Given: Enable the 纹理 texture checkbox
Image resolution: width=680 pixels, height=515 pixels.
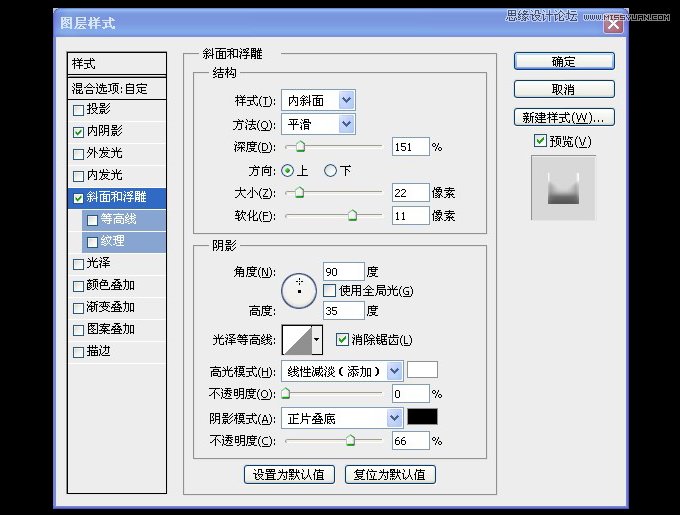Looking at the screenshot, I should click(x=92, y=242).
